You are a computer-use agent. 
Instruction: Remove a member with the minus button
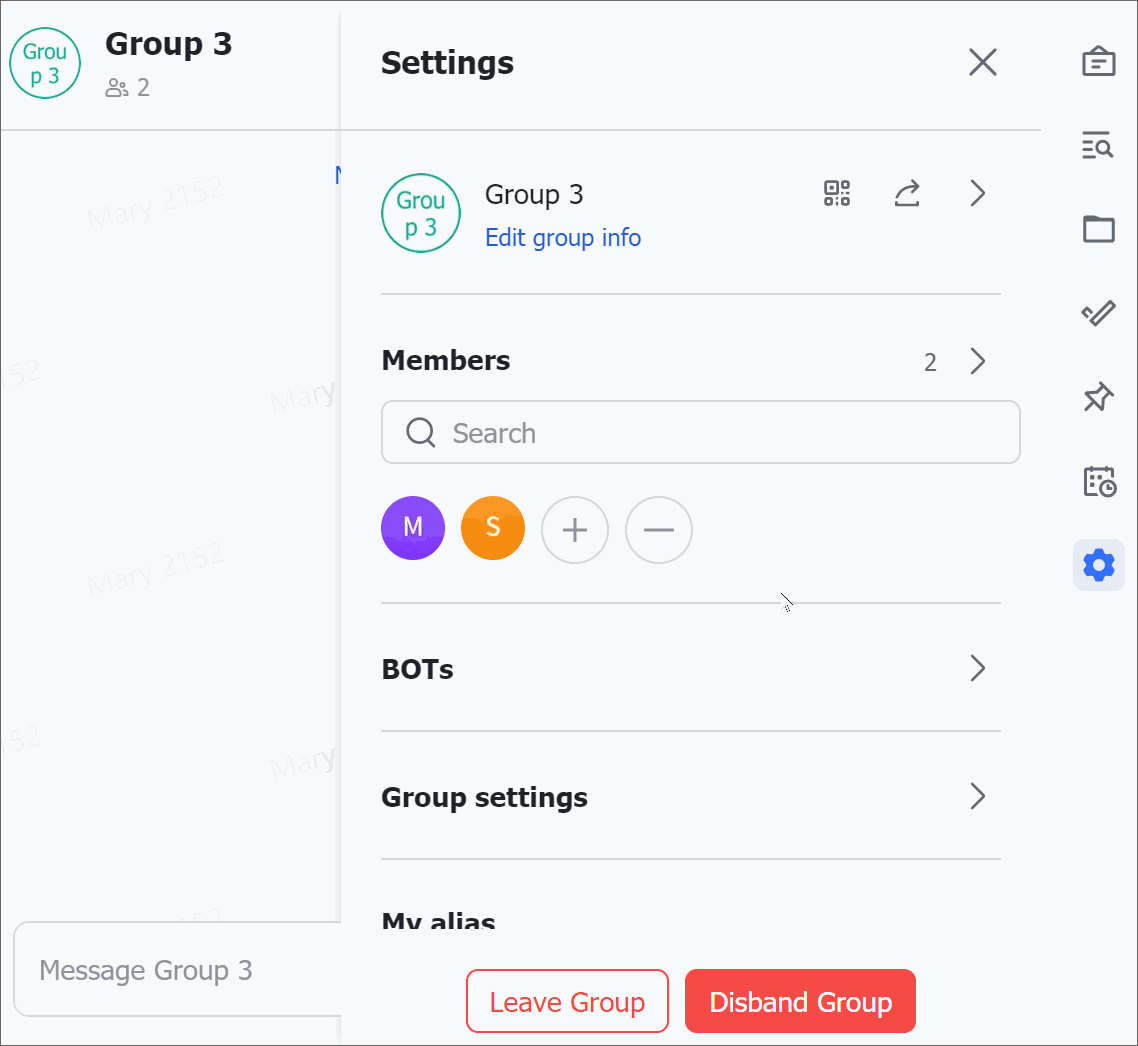658,530
